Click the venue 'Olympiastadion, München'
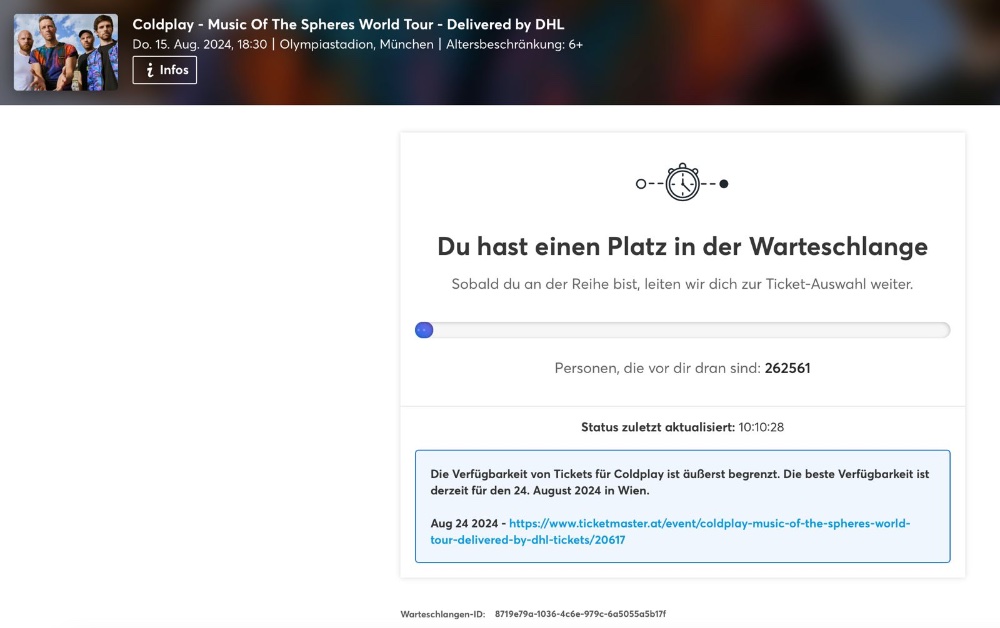 coord(356,45)
